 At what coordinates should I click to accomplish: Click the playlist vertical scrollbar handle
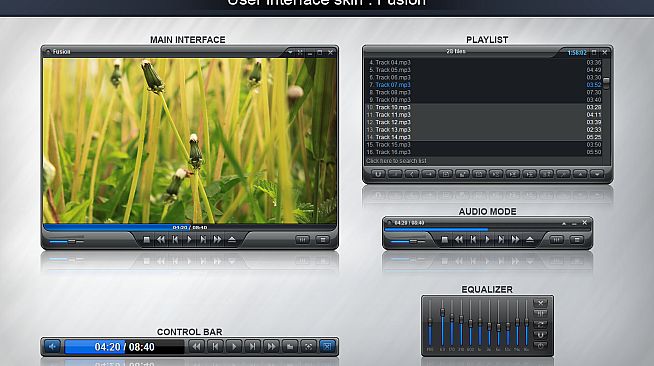[606, 82]
